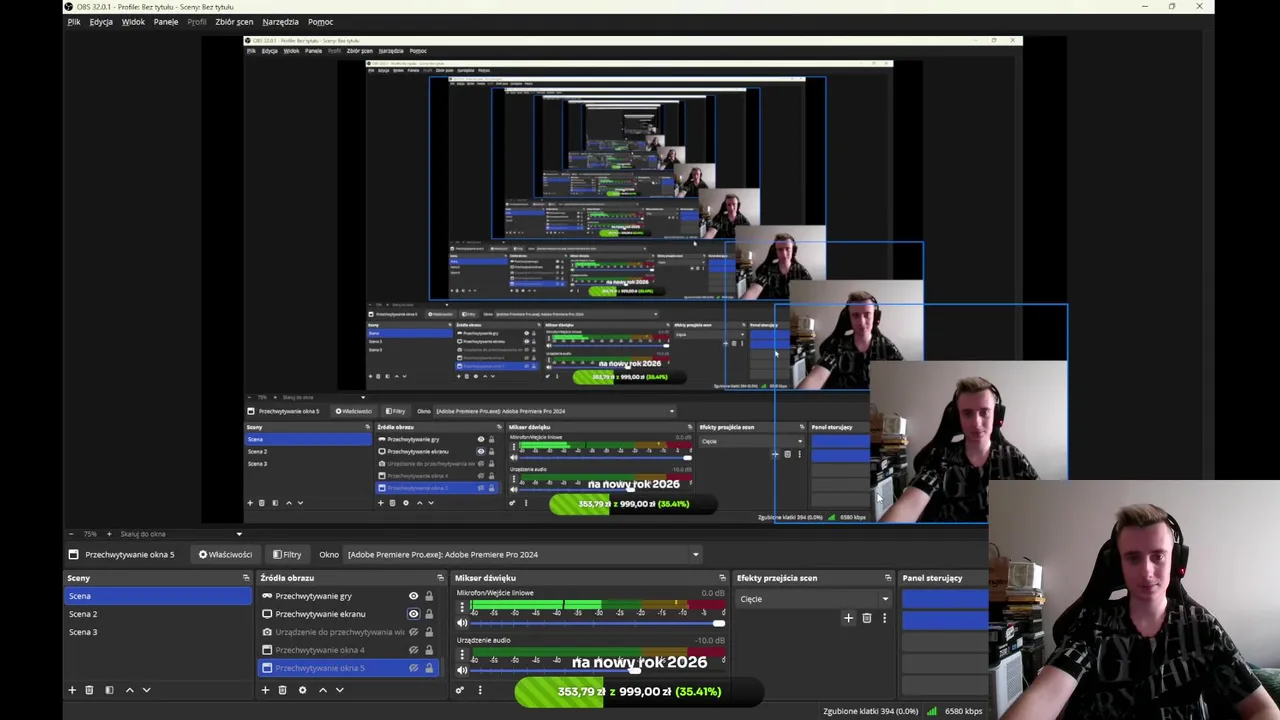Toggle lock on Przechwytywanie gry

429,596
